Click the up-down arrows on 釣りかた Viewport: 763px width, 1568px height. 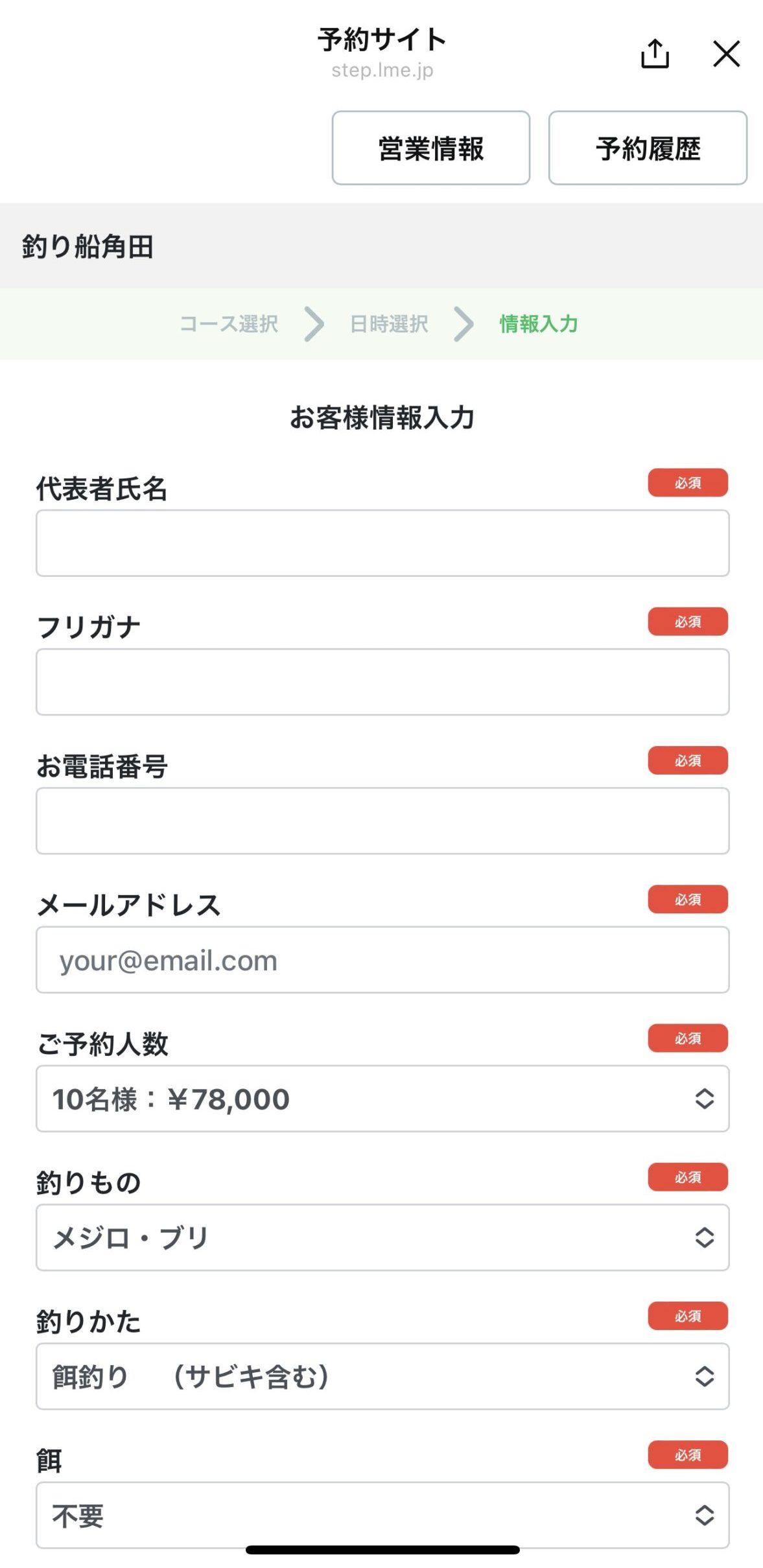(705, 1376)
